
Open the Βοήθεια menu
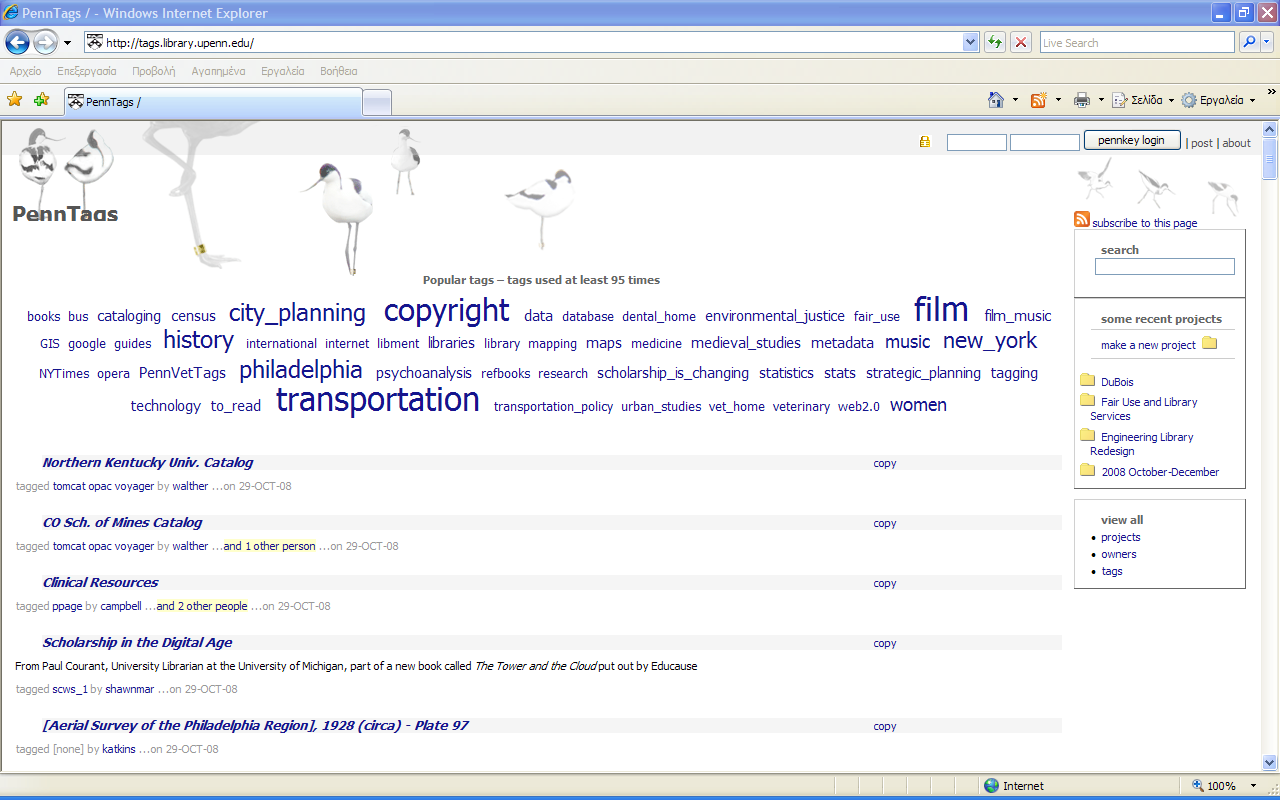339,71
